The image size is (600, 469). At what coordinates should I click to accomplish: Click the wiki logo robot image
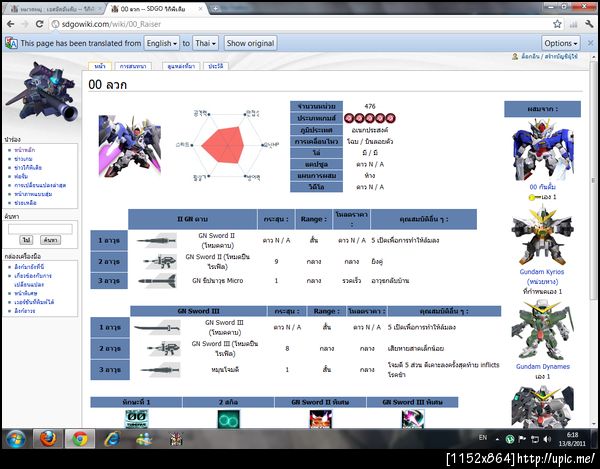42,91
